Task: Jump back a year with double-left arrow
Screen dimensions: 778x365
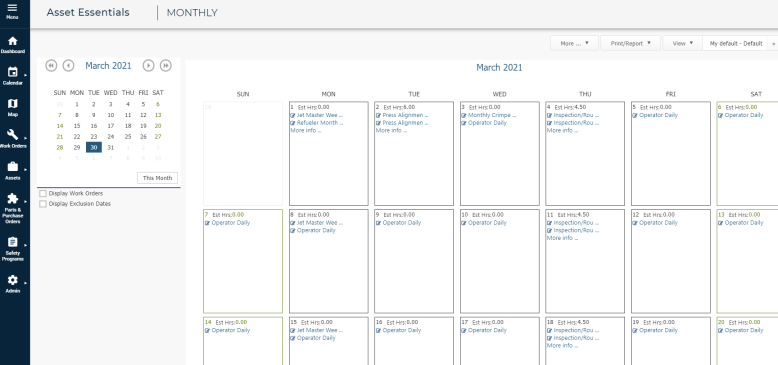Action: click(x=51, y=65)
